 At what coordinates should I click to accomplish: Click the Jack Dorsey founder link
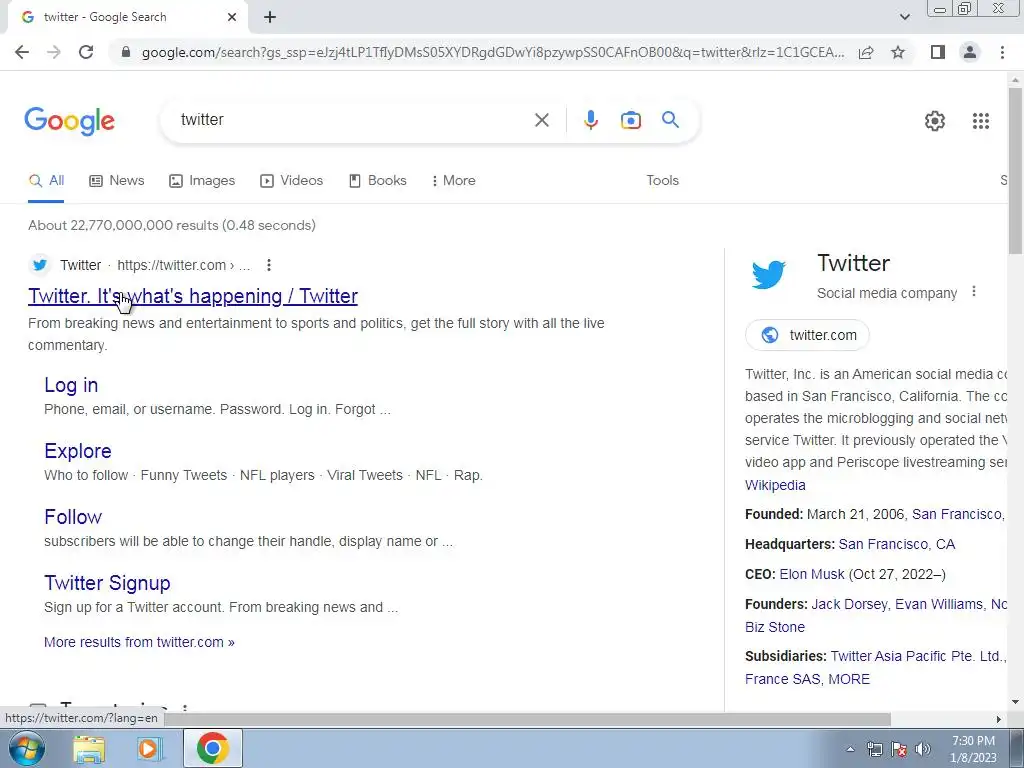click(x=848, y=604)
